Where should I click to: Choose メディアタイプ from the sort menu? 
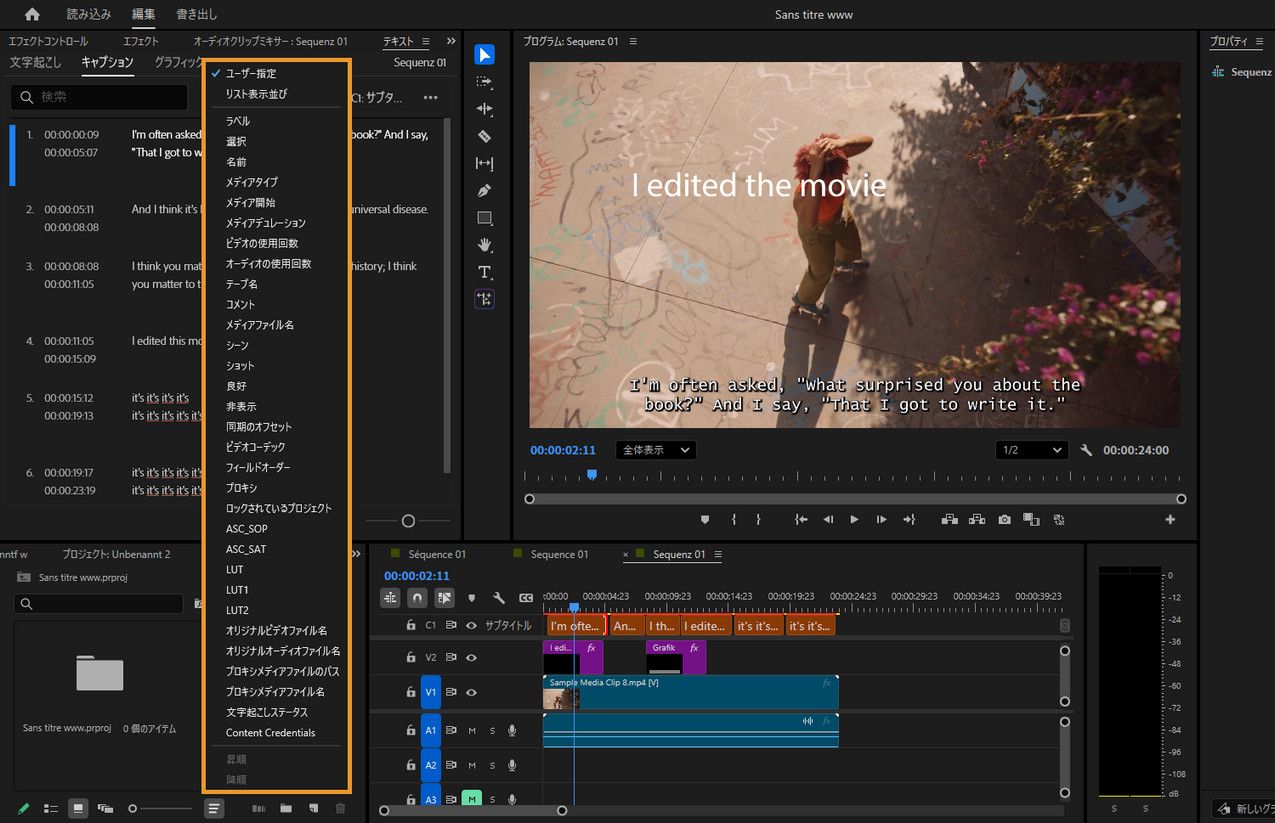coord(251,182)
